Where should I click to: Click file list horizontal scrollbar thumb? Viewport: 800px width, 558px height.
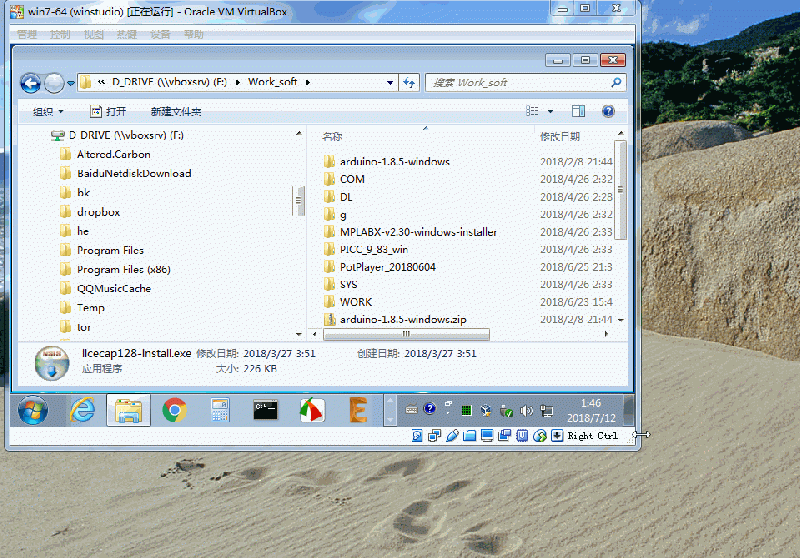pyautogui.click(x=406, y=334)
